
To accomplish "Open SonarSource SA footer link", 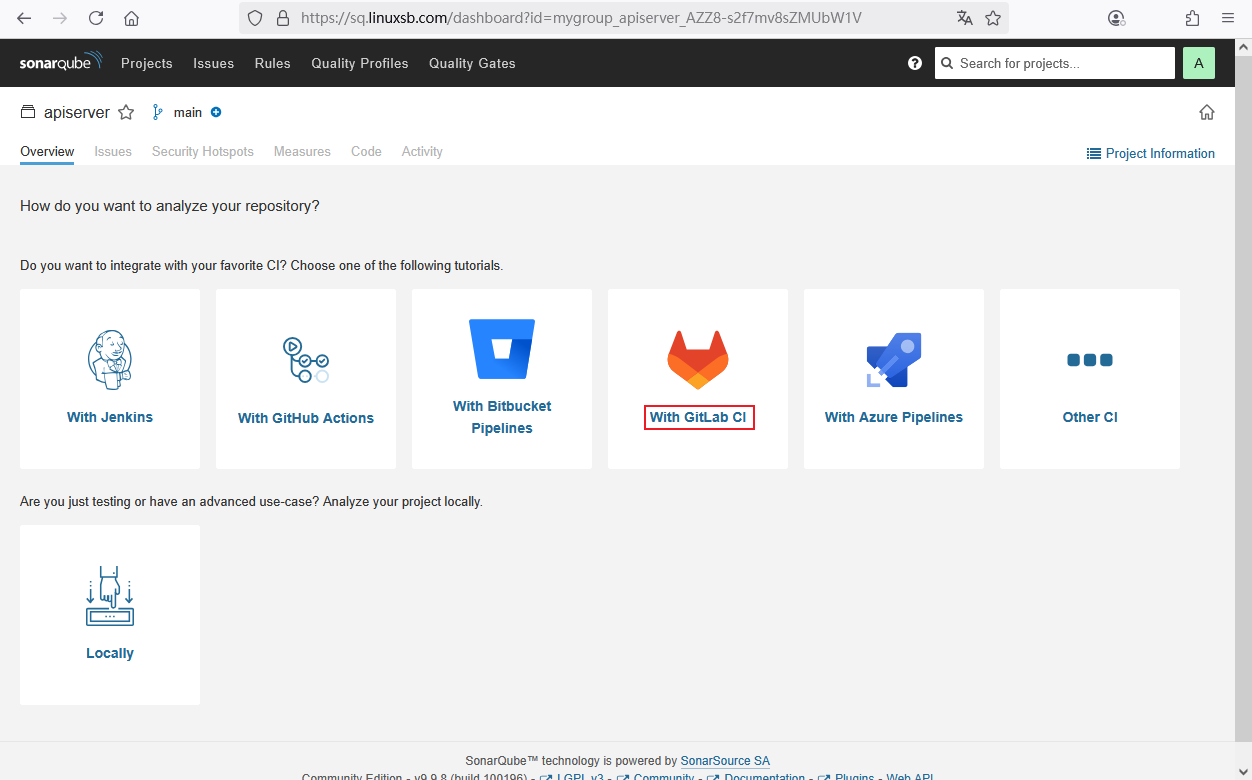I will pyautogui.click(x=725, y=761).
